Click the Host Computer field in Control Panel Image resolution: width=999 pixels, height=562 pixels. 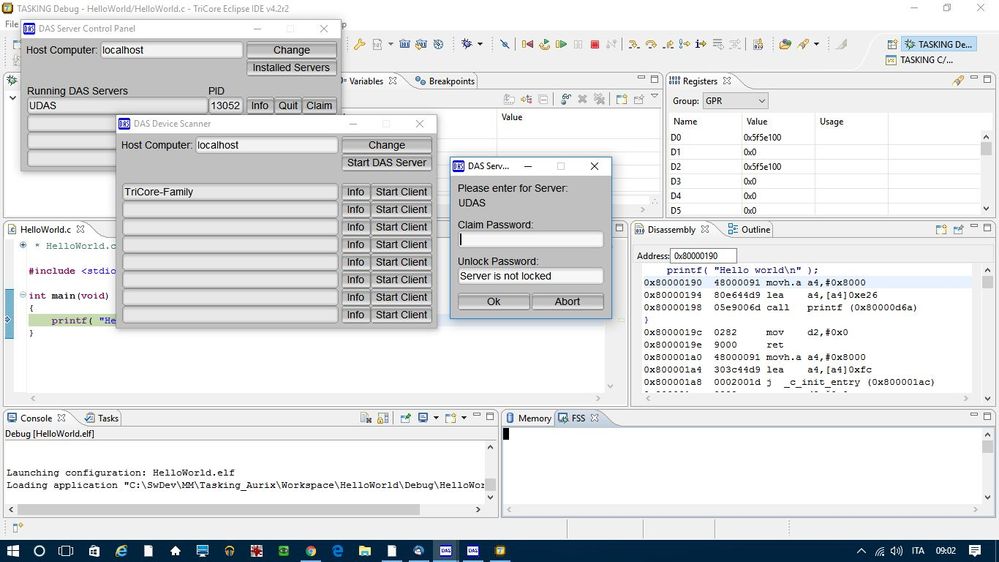[171, 50]
